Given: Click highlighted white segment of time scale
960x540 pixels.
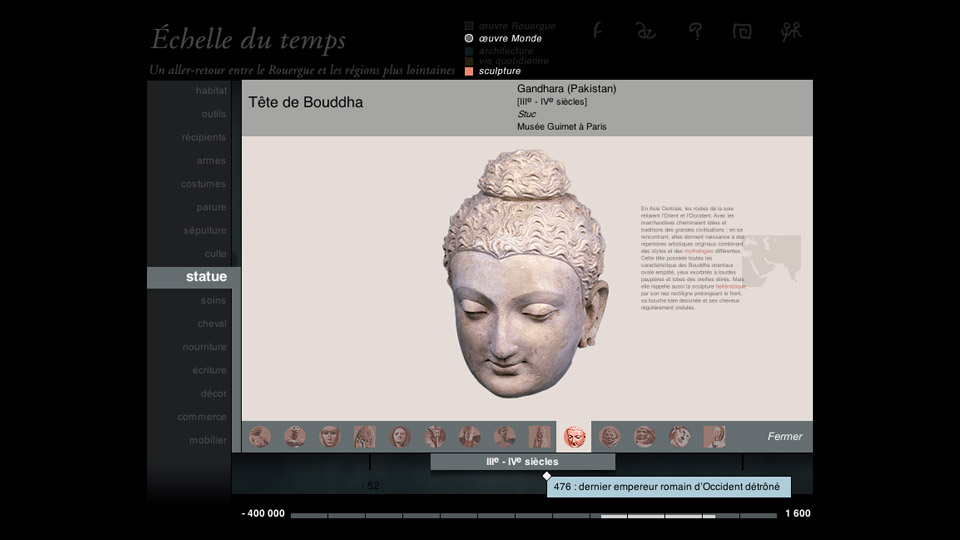Looking at the screenshot, I should (658, 516).
